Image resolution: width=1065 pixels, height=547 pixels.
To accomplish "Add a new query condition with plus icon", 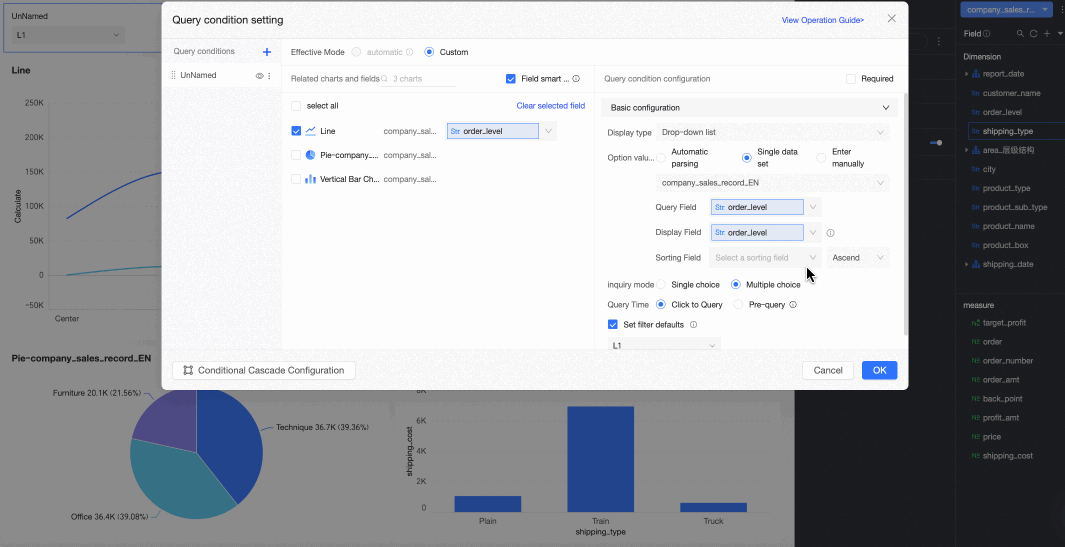I will (x=266, y=52).
